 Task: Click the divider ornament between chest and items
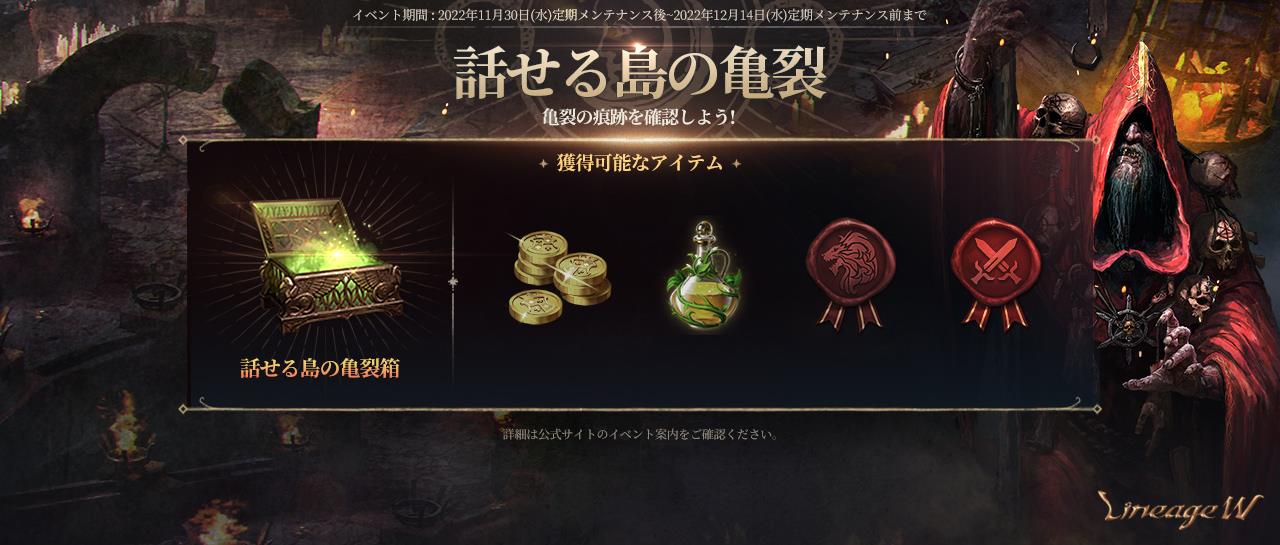(x=453, y=282)
